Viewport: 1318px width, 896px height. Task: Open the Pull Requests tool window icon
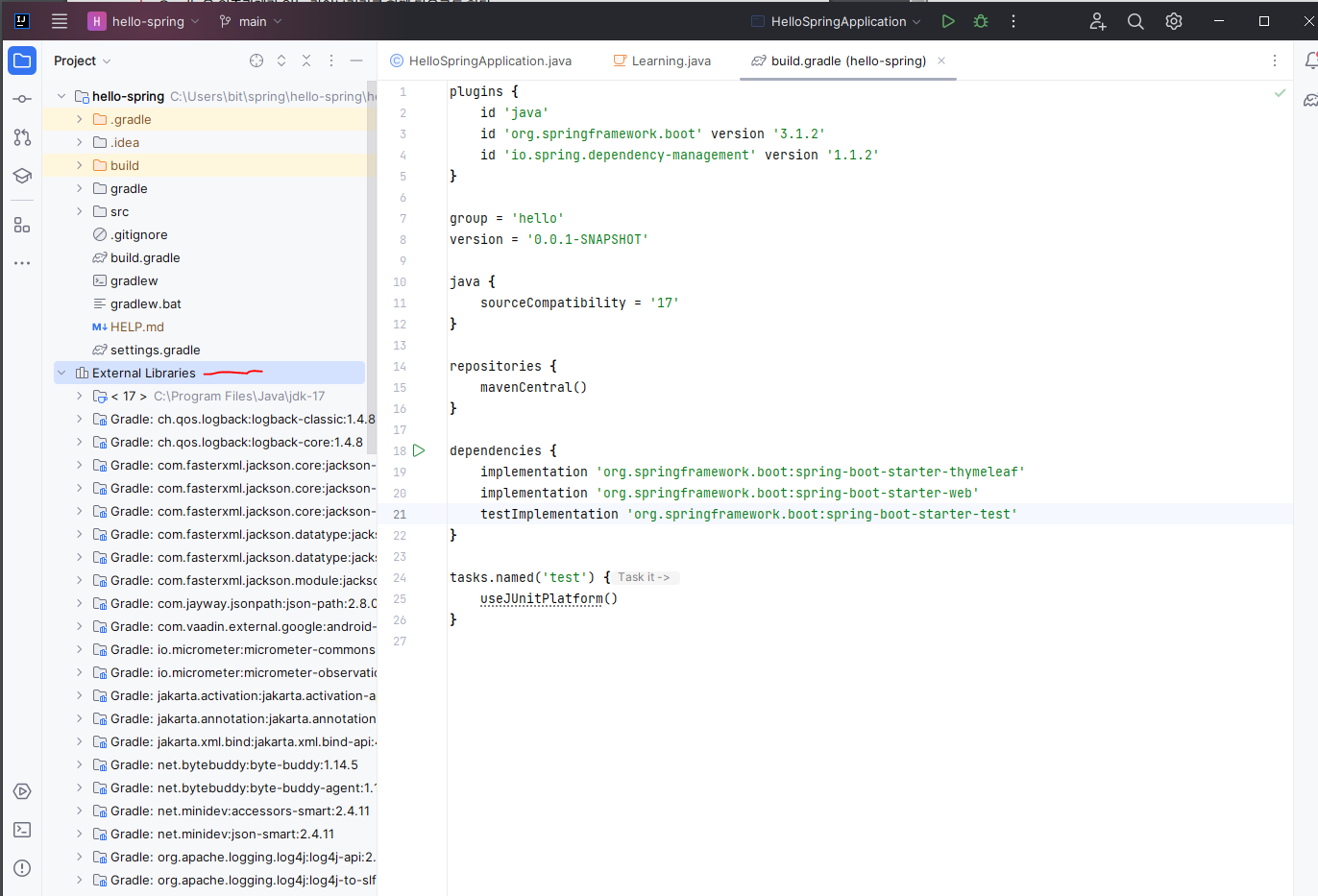tap(22, 137)
